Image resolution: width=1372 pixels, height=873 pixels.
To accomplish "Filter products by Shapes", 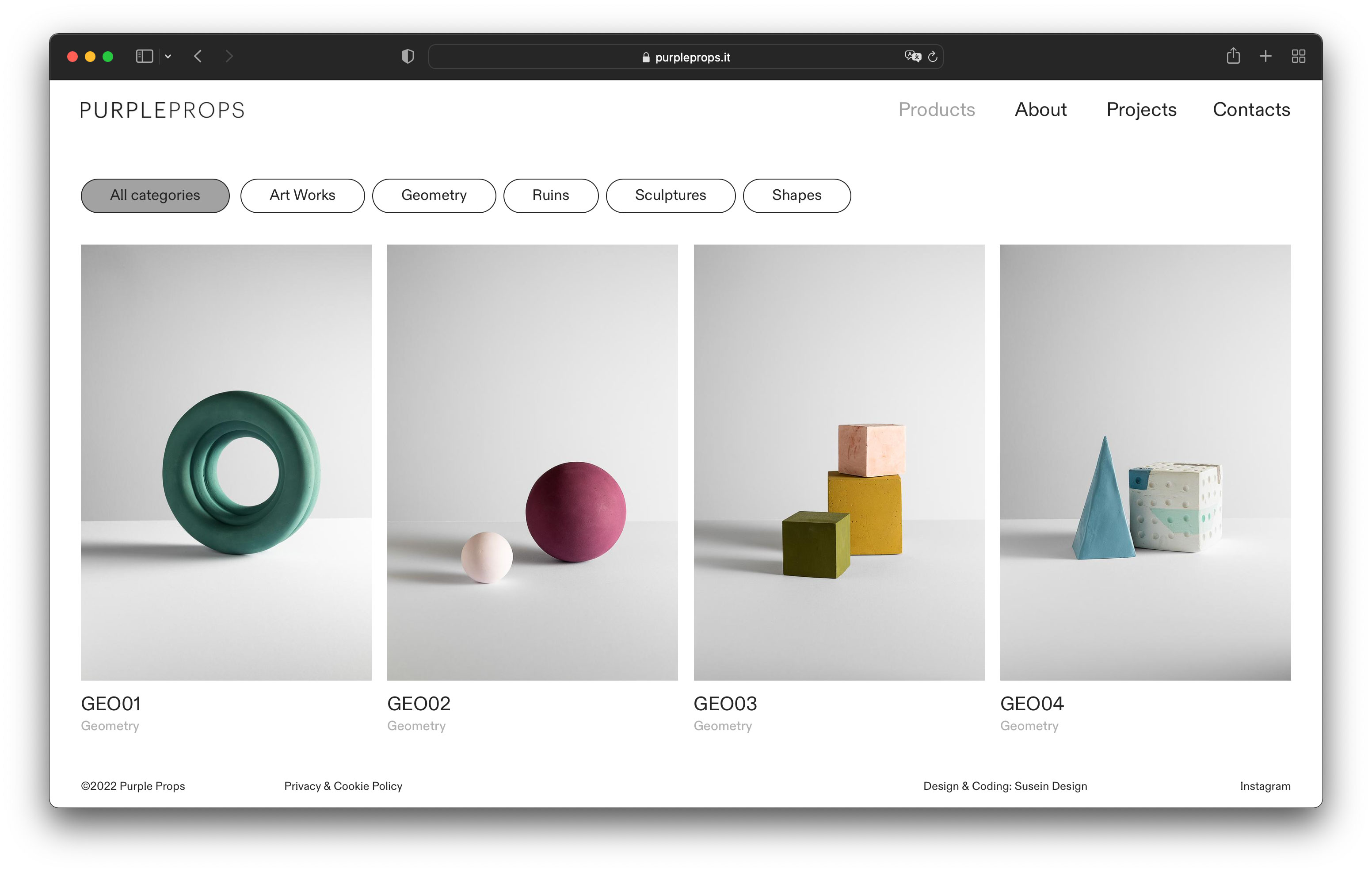I will tap(797, 195).
